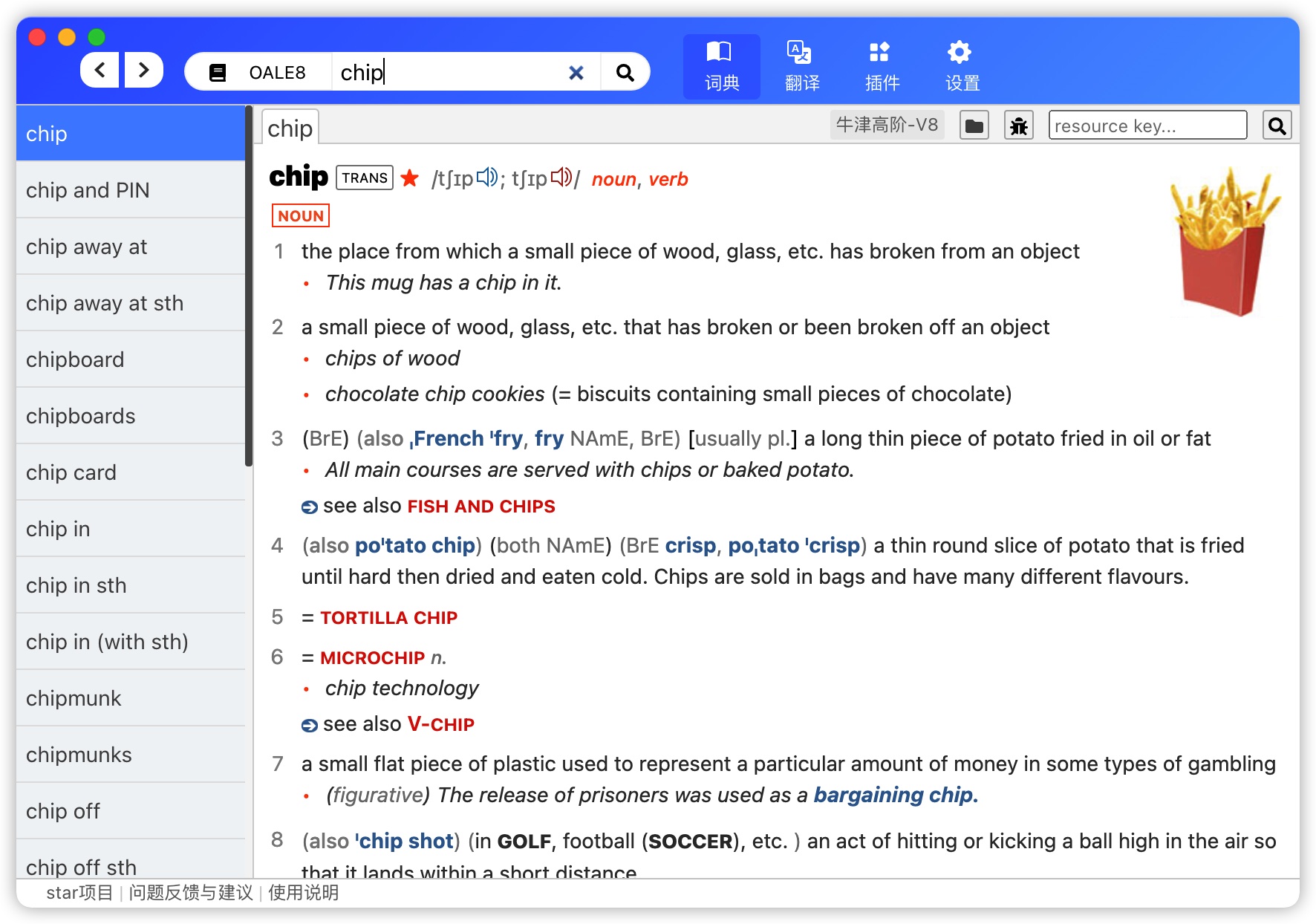Click the see-also arrow before V-CHIP
This screenshot has width=1316, height=924.
[310, 726]
